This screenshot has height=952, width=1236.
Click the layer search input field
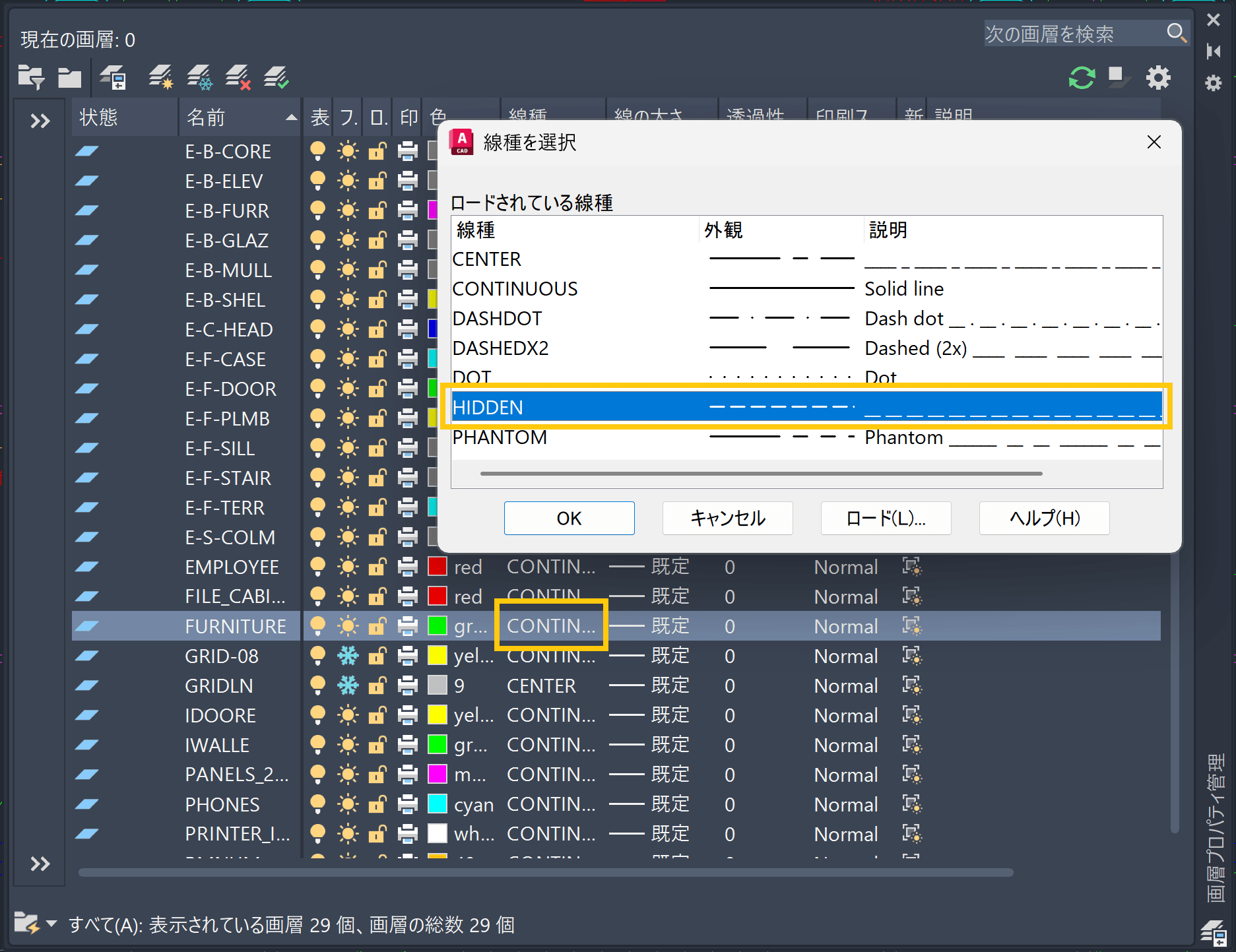click(x=1072, y=34)
